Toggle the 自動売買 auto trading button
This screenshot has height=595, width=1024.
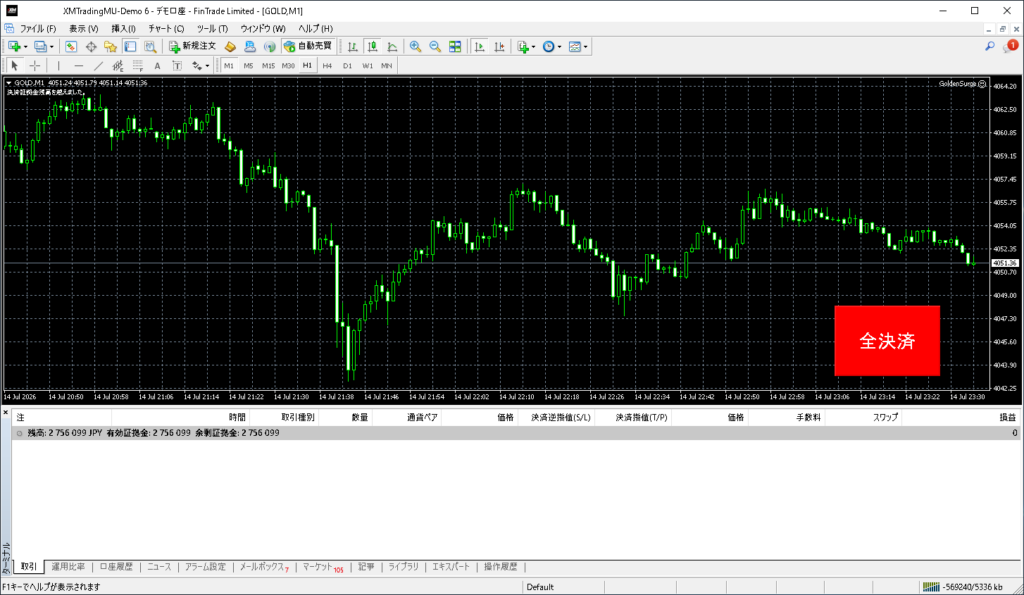pyautogui.click(x=308, y=46)
